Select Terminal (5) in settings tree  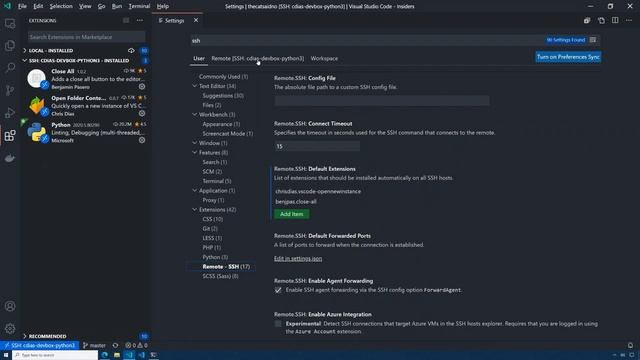[217, 181]
